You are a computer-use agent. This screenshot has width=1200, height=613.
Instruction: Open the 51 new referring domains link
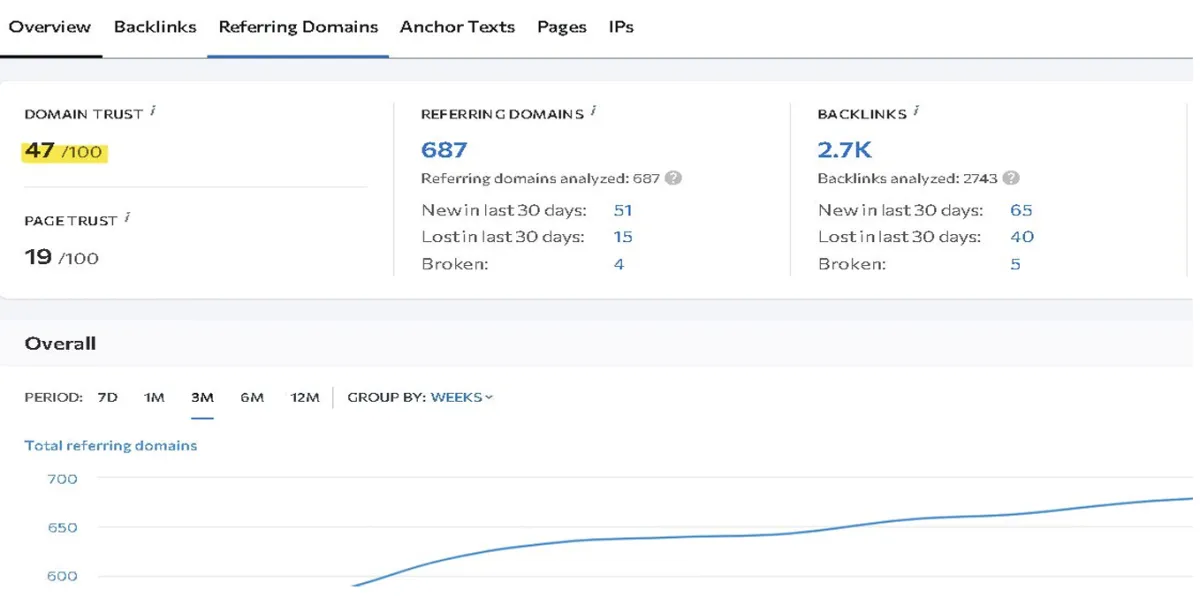click(623, 210)
